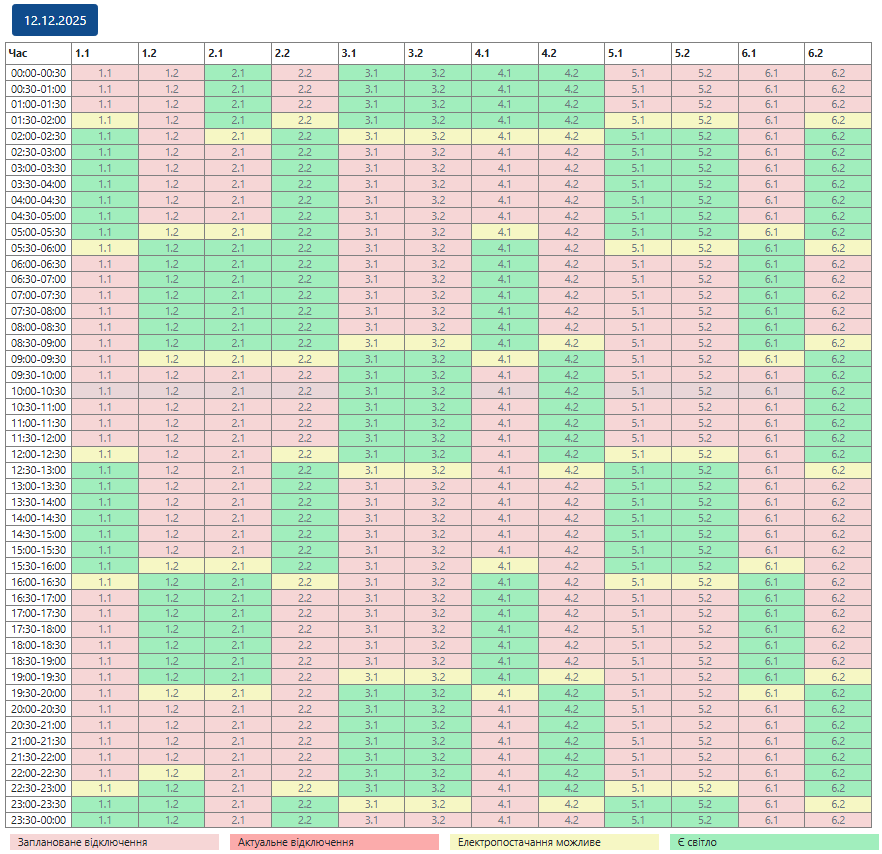The width and height of the screenshot is (882, 854).
Task: Select the Час column header
Action: (x=38, y=53)
